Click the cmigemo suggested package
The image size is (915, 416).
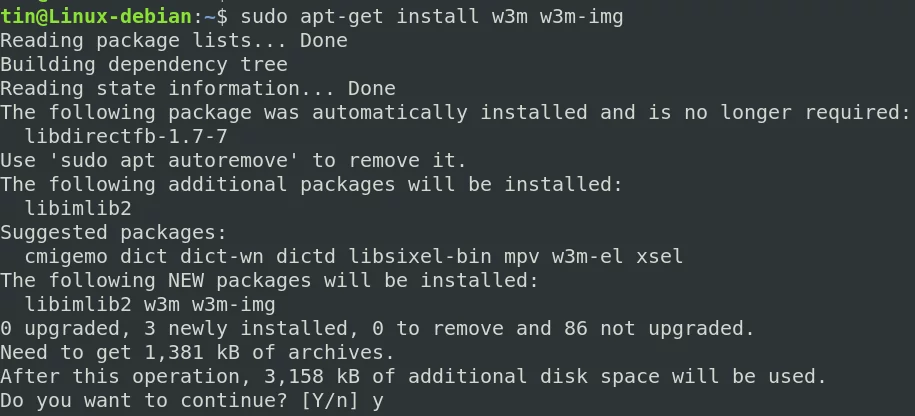point(66,256)
